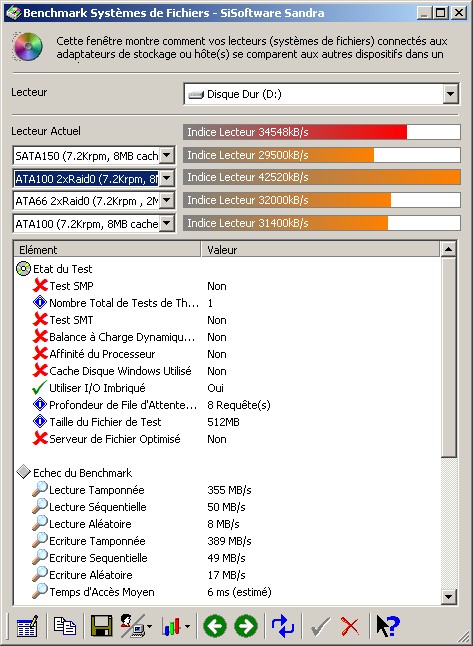Viewport: 473px width, 646px height.
Task: Click magnifier icon of Ecriture Sequentielle
Action: pos(40,557)
